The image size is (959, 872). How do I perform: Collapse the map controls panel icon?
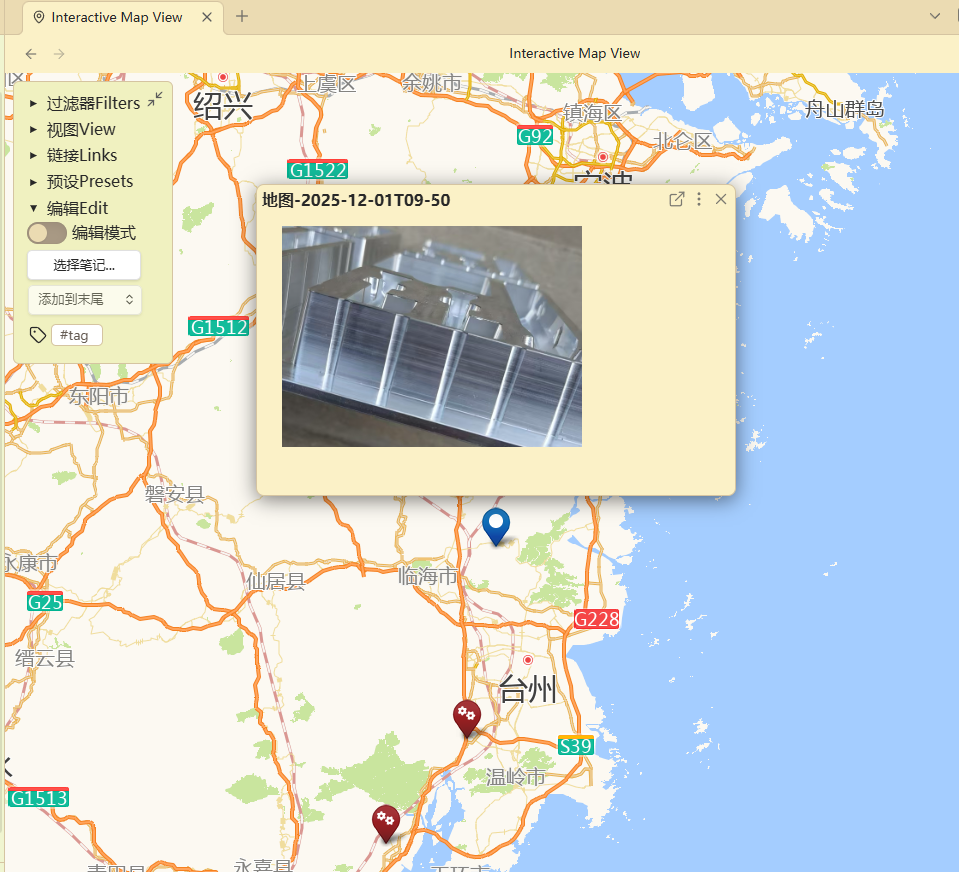click(155, 99)
